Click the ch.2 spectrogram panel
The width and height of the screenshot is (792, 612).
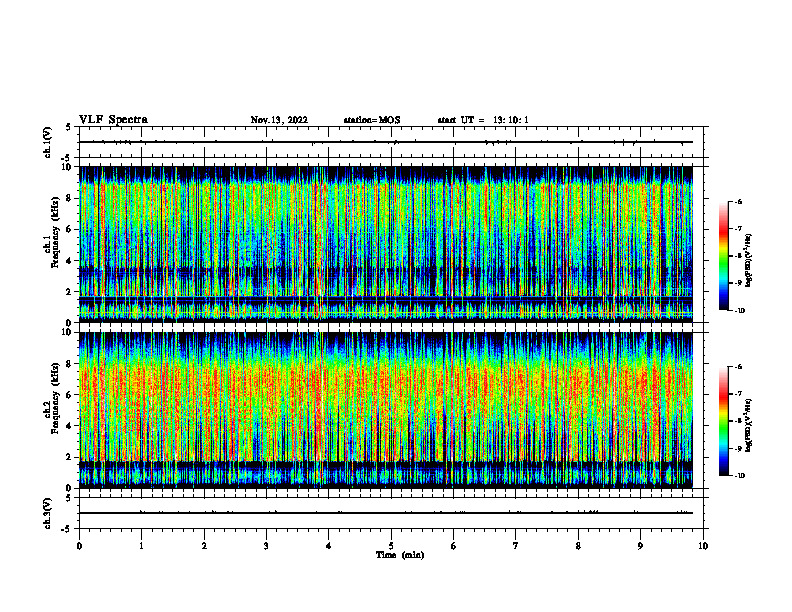(386, 410)
